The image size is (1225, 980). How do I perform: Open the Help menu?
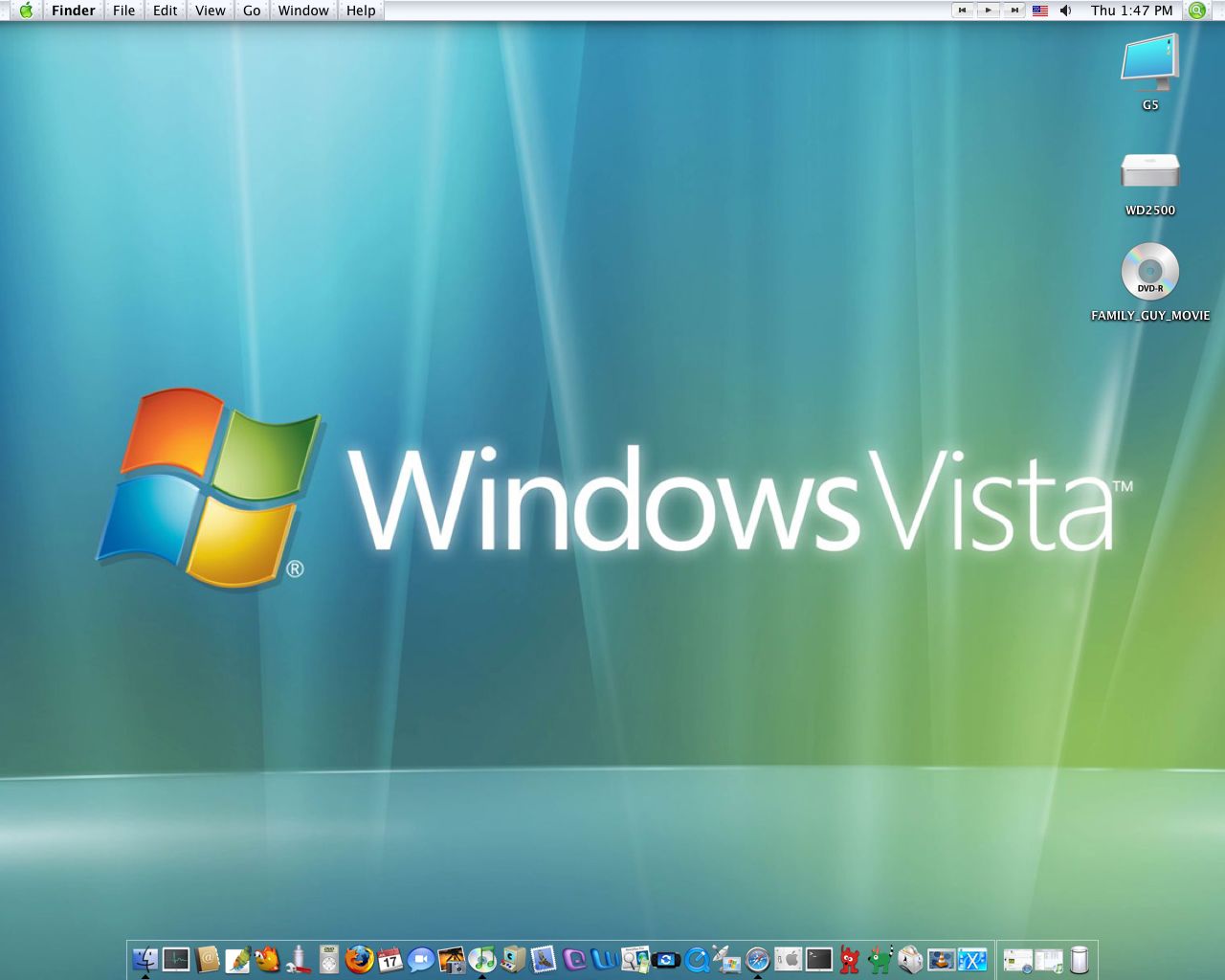(x=361, y=11)
